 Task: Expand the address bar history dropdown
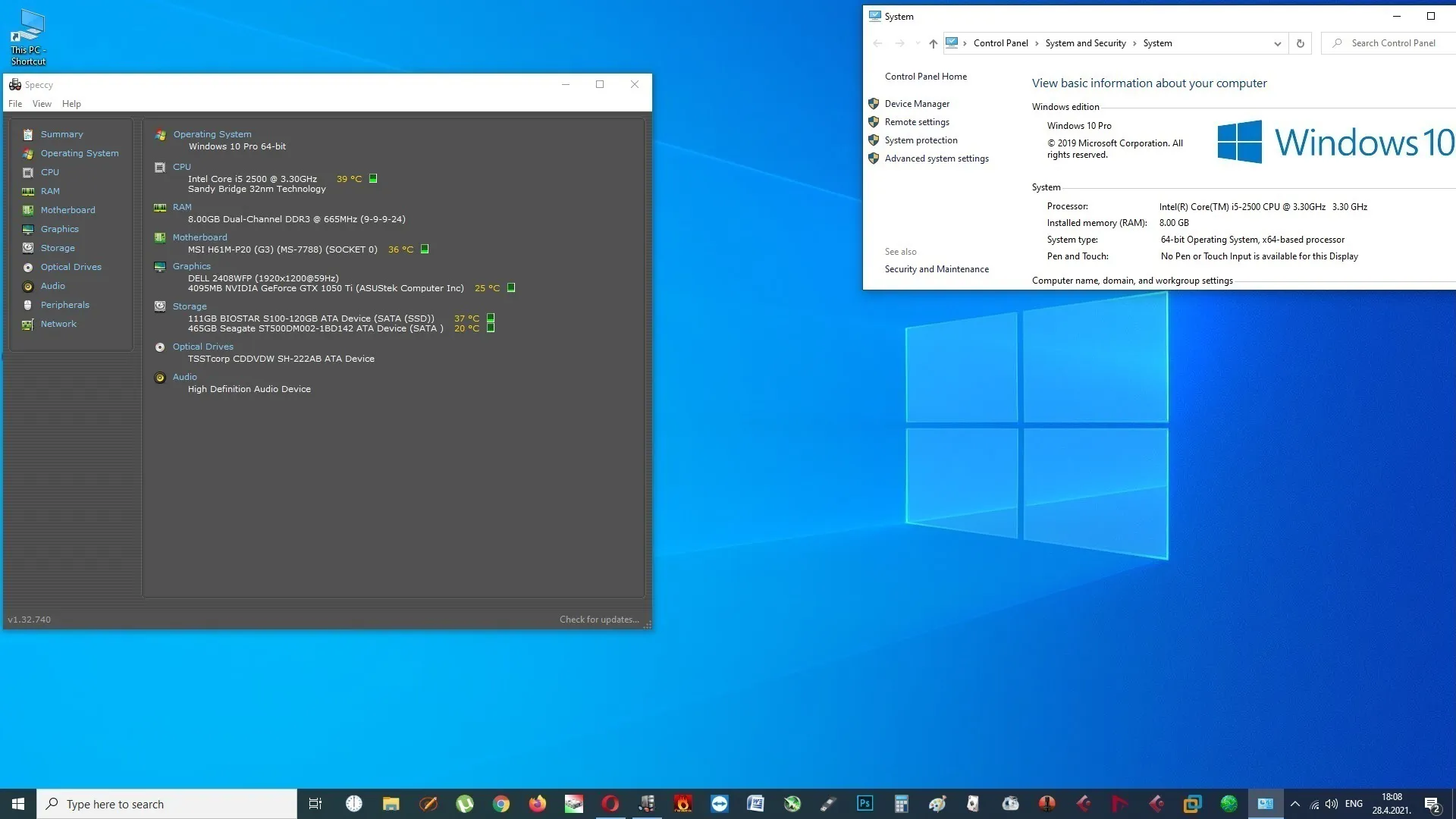[x=1277, y=43]
